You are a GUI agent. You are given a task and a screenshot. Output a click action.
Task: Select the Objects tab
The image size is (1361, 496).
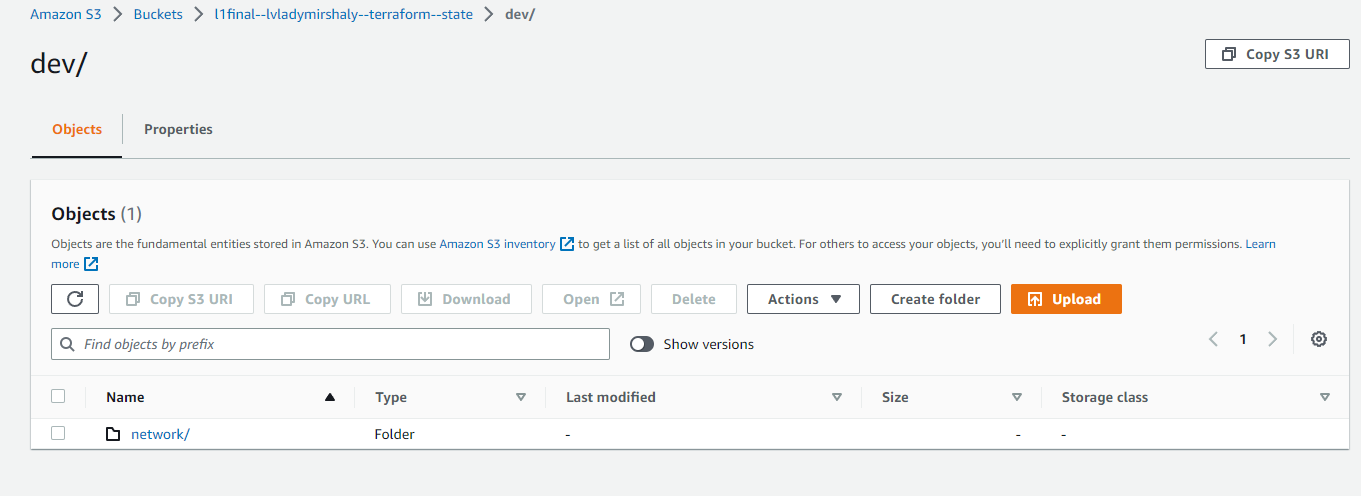77,129
